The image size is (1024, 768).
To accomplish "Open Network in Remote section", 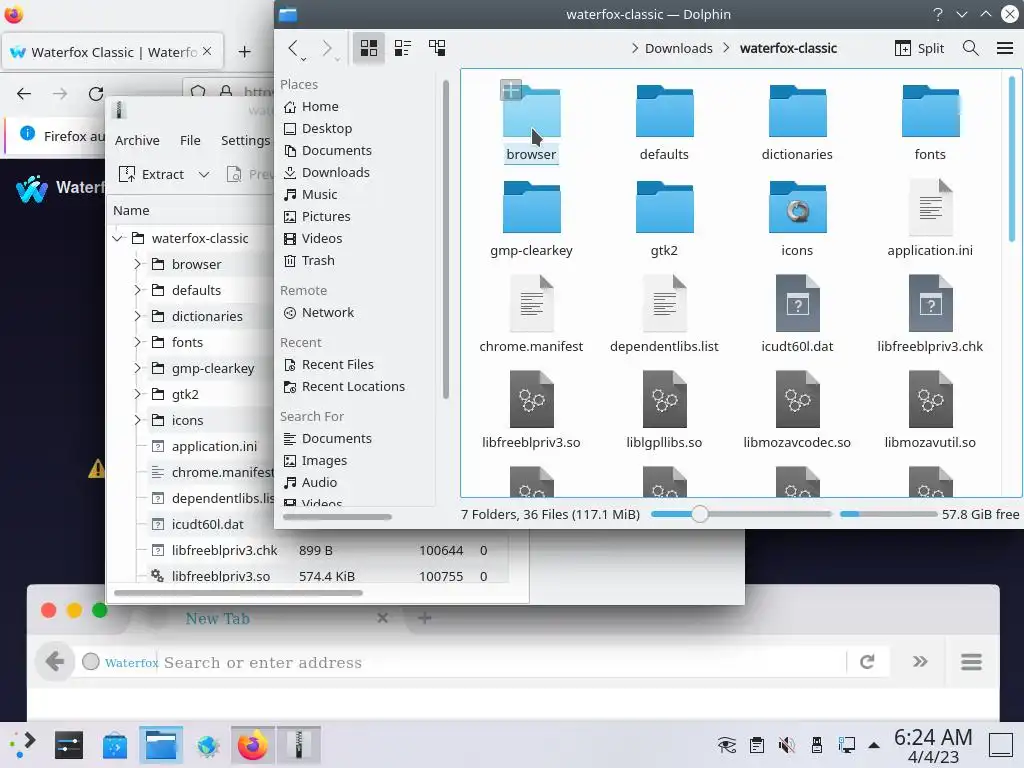I will point(328,313).
